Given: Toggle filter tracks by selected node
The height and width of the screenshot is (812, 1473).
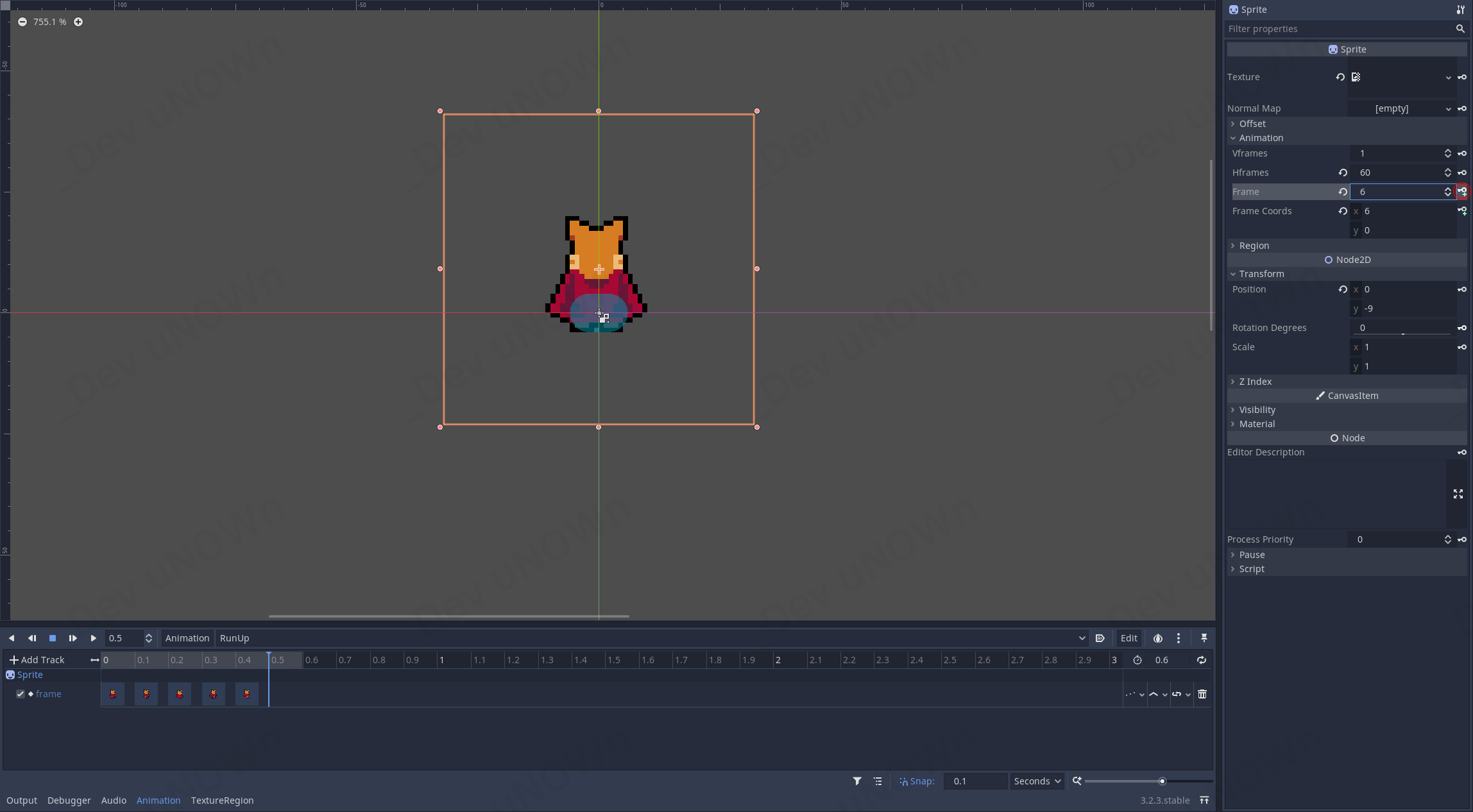Looking at the screenshot, I should pyautogui.click(x=857, y=781).
